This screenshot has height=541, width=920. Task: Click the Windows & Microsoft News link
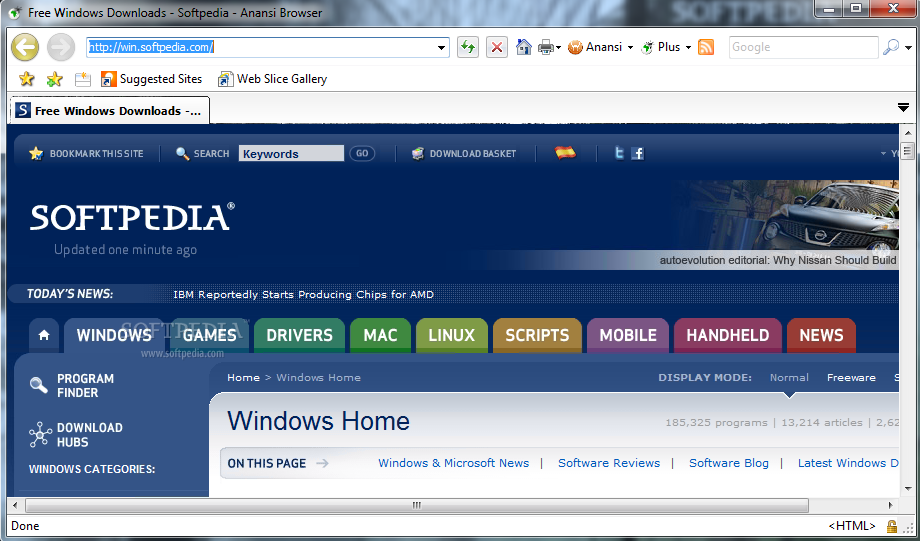click(454, 463)
